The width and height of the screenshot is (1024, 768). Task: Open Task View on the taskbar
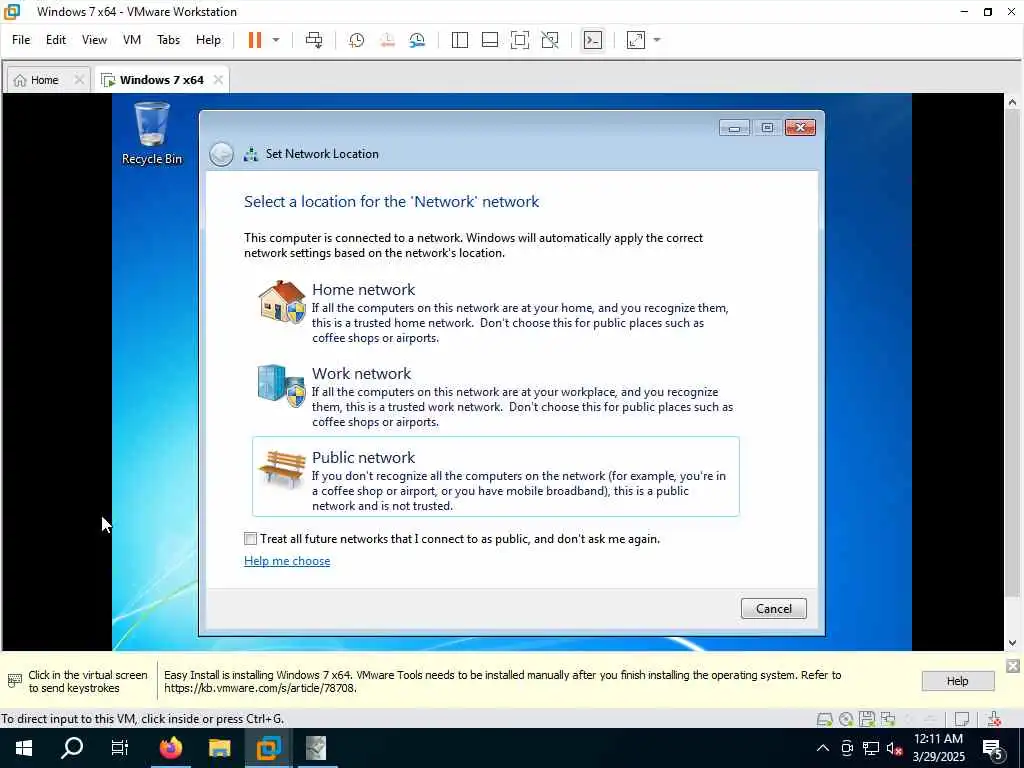click(x=120, y=748)
